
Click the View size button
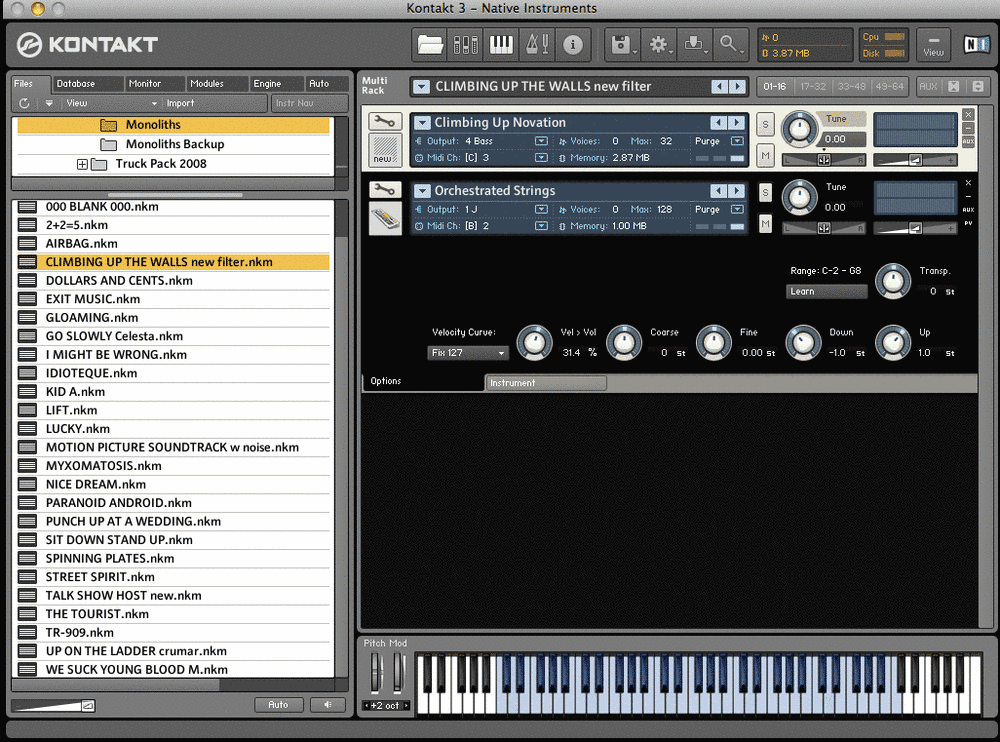point(934,45)
